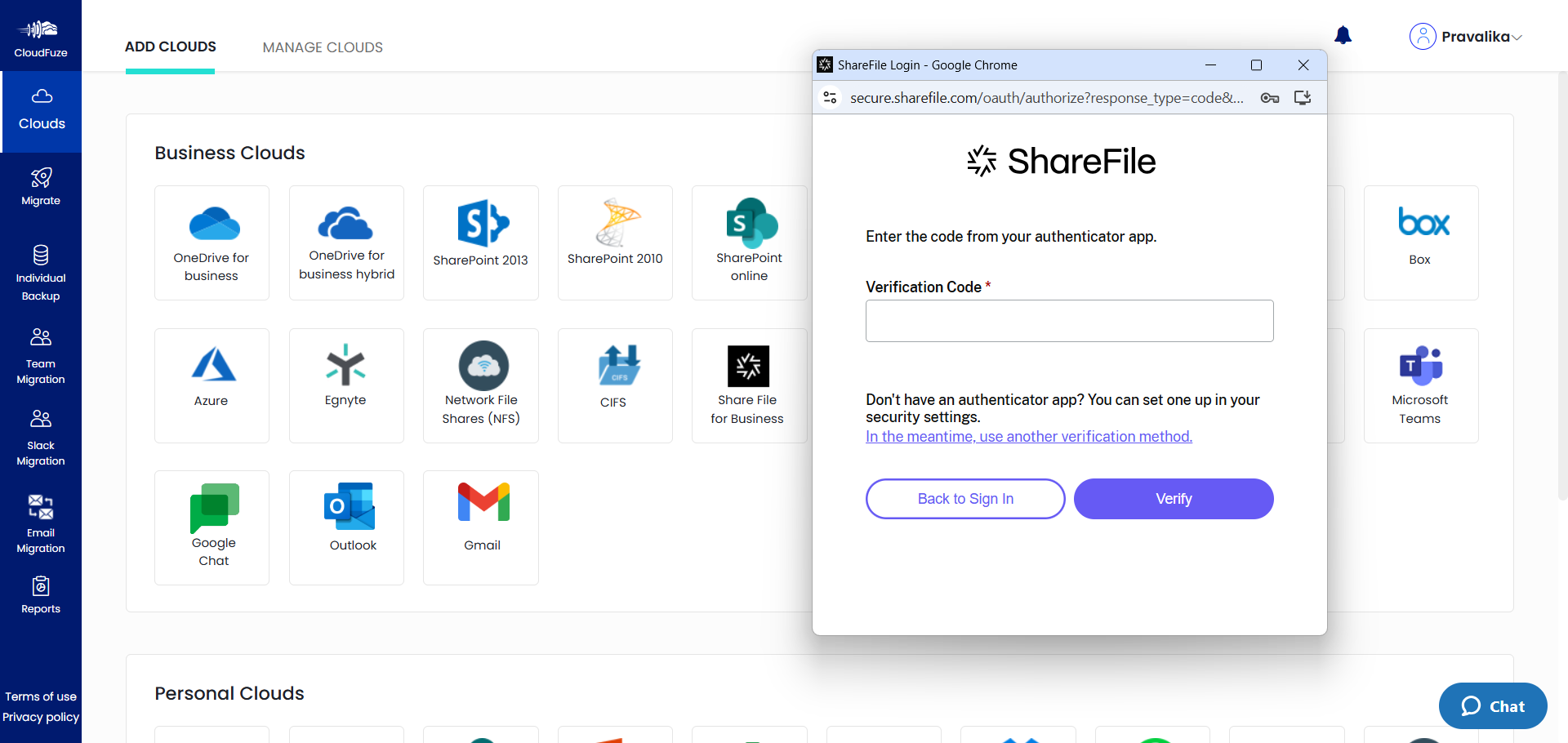Go to Team Migration in the sidebar

[41, 357]
